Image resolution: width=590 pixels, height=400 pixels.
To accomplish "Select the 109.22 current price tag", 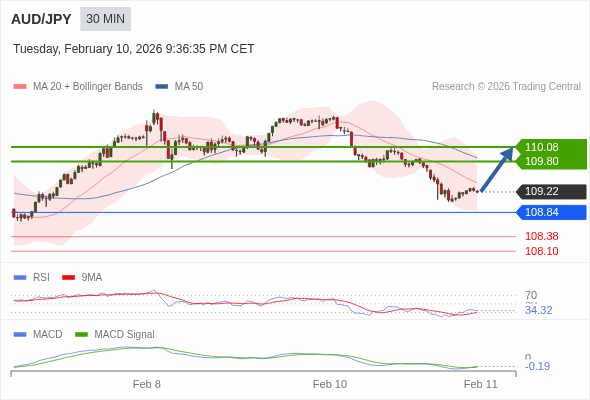I will coord(551,192).
